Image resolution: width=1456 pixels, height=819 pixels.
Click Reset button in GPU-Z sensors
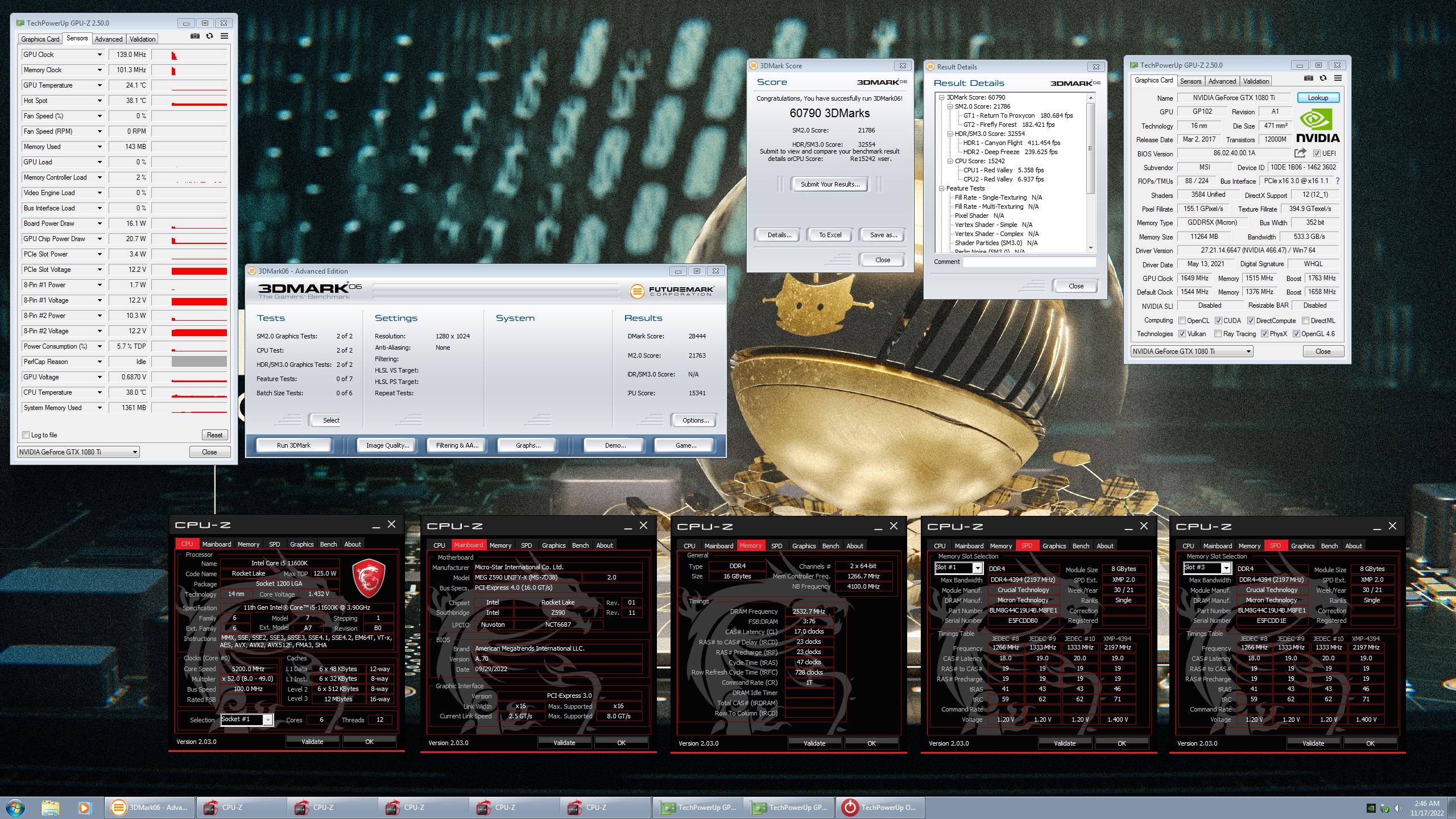tap(214, 435)
